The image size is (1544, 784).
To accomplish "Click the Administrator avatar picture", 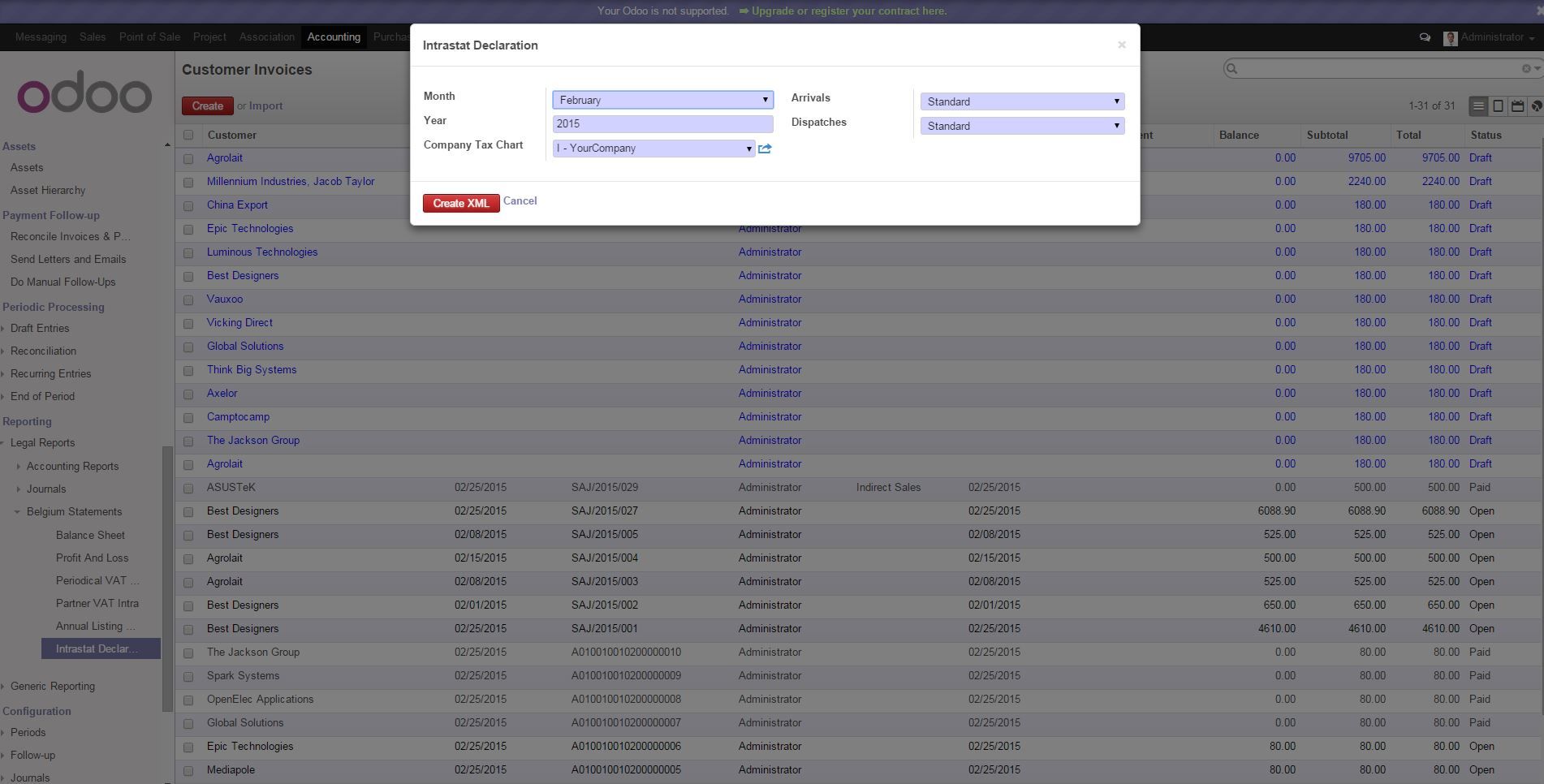I will coord(1451,38).
